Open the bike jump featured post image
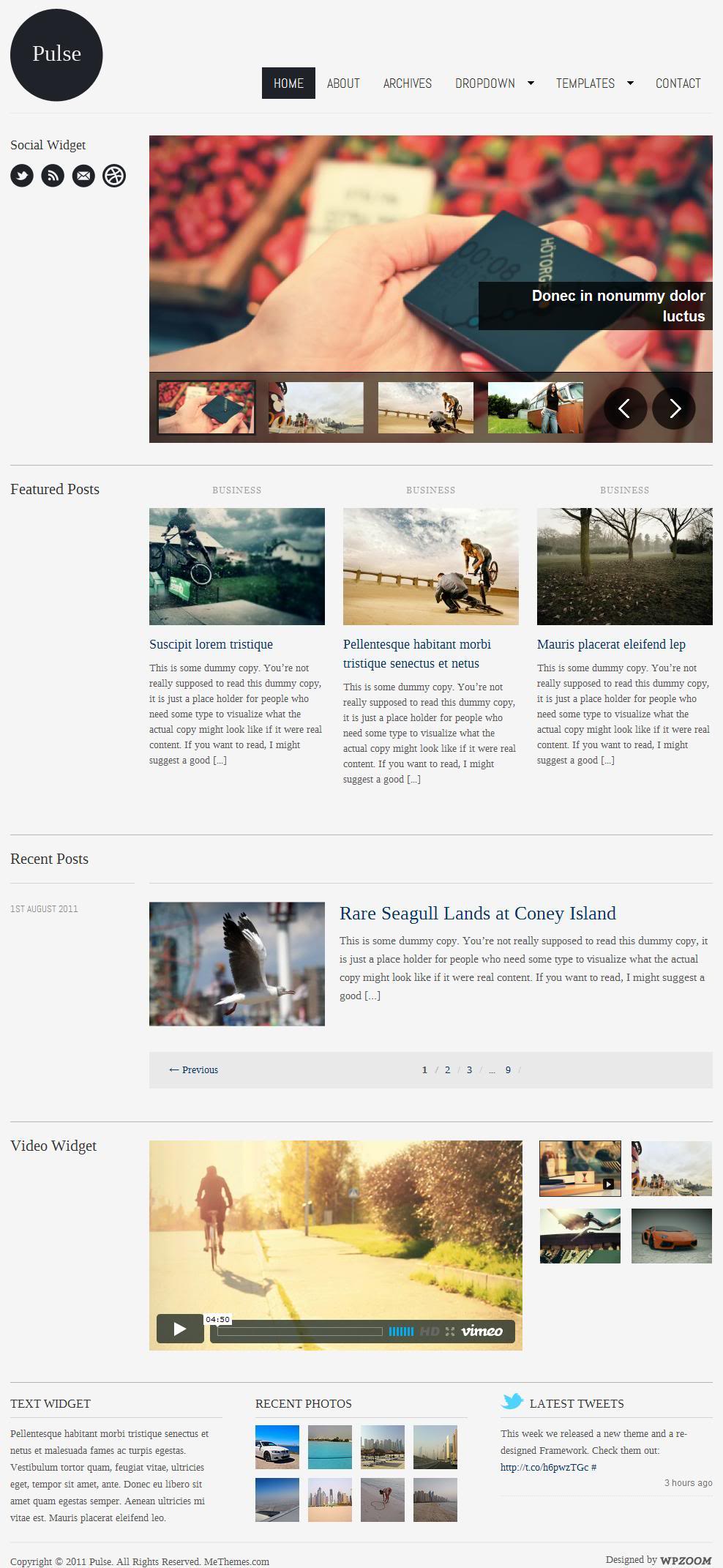 tap(237, 567)
